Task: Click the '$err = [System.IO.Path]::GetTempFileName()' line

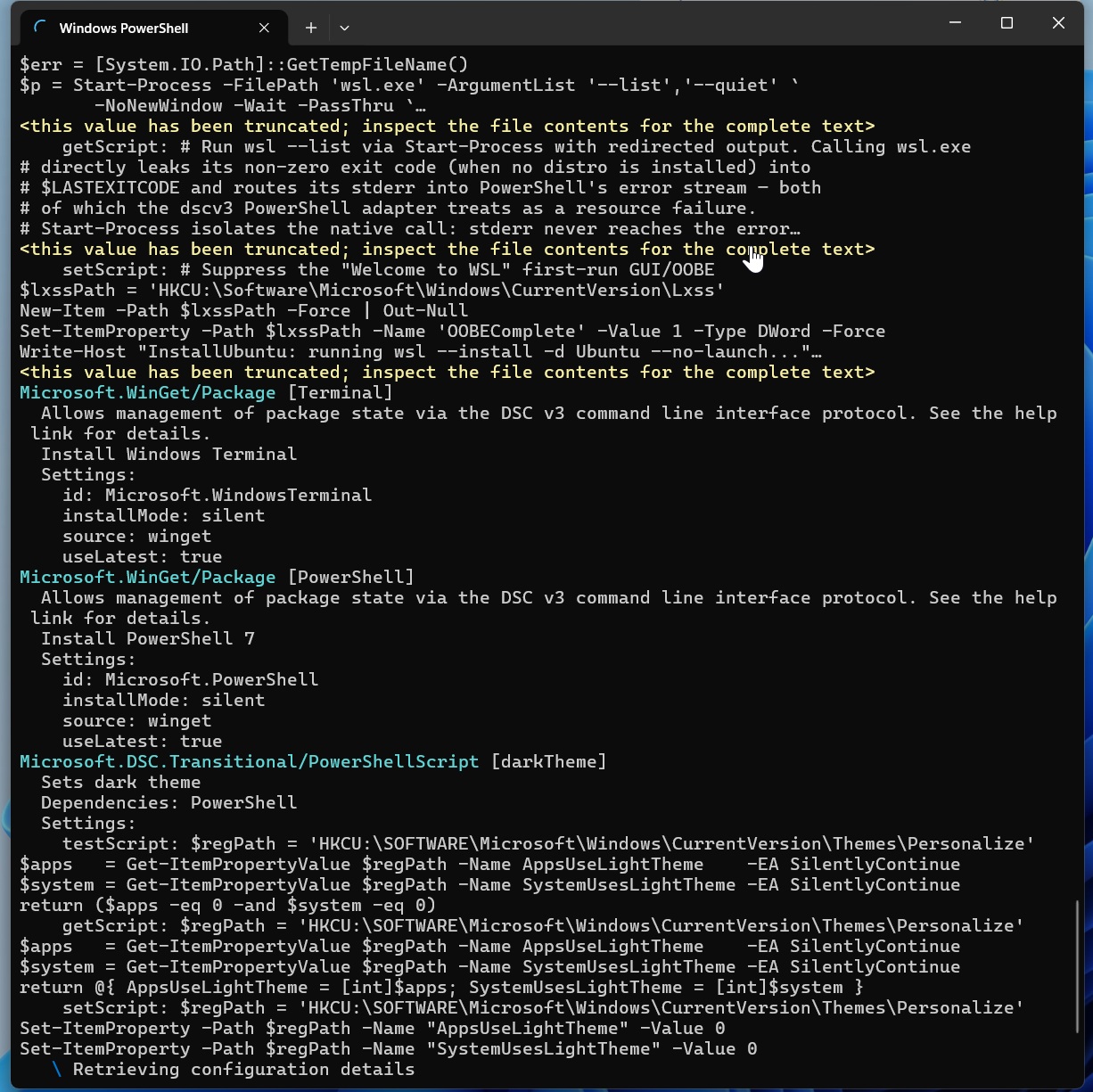Action: pyautogui.click(x=244, y=64)
